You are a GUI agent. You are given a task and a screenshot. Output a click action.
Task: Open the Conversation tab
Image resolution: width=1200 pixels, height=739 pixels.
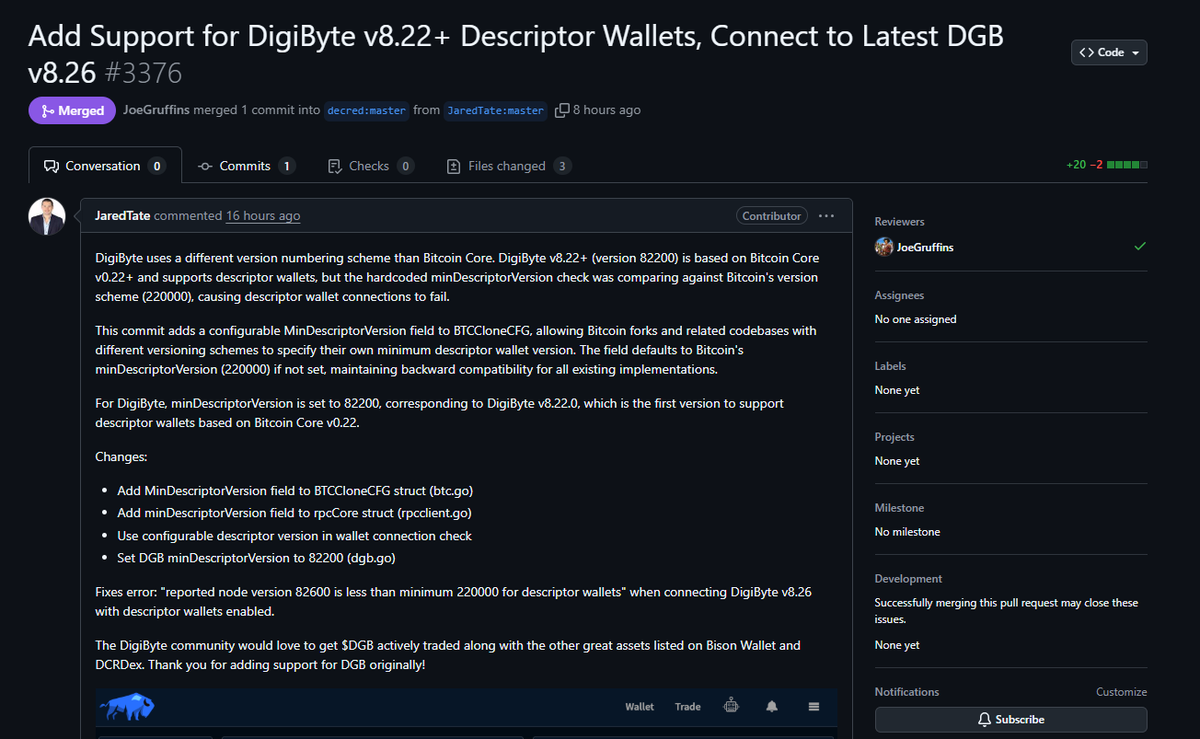point(105,166)
